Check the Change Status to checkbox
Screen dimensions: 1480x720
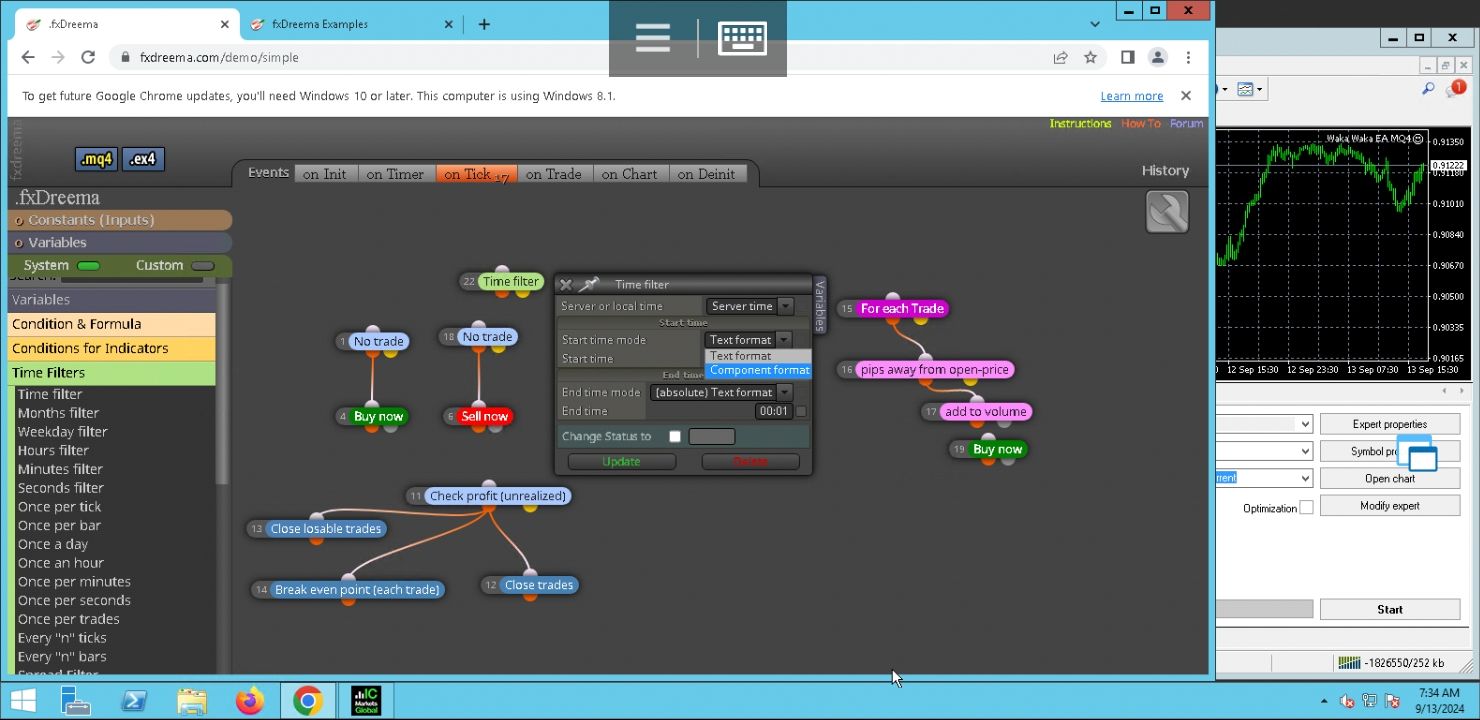(675, 436)
